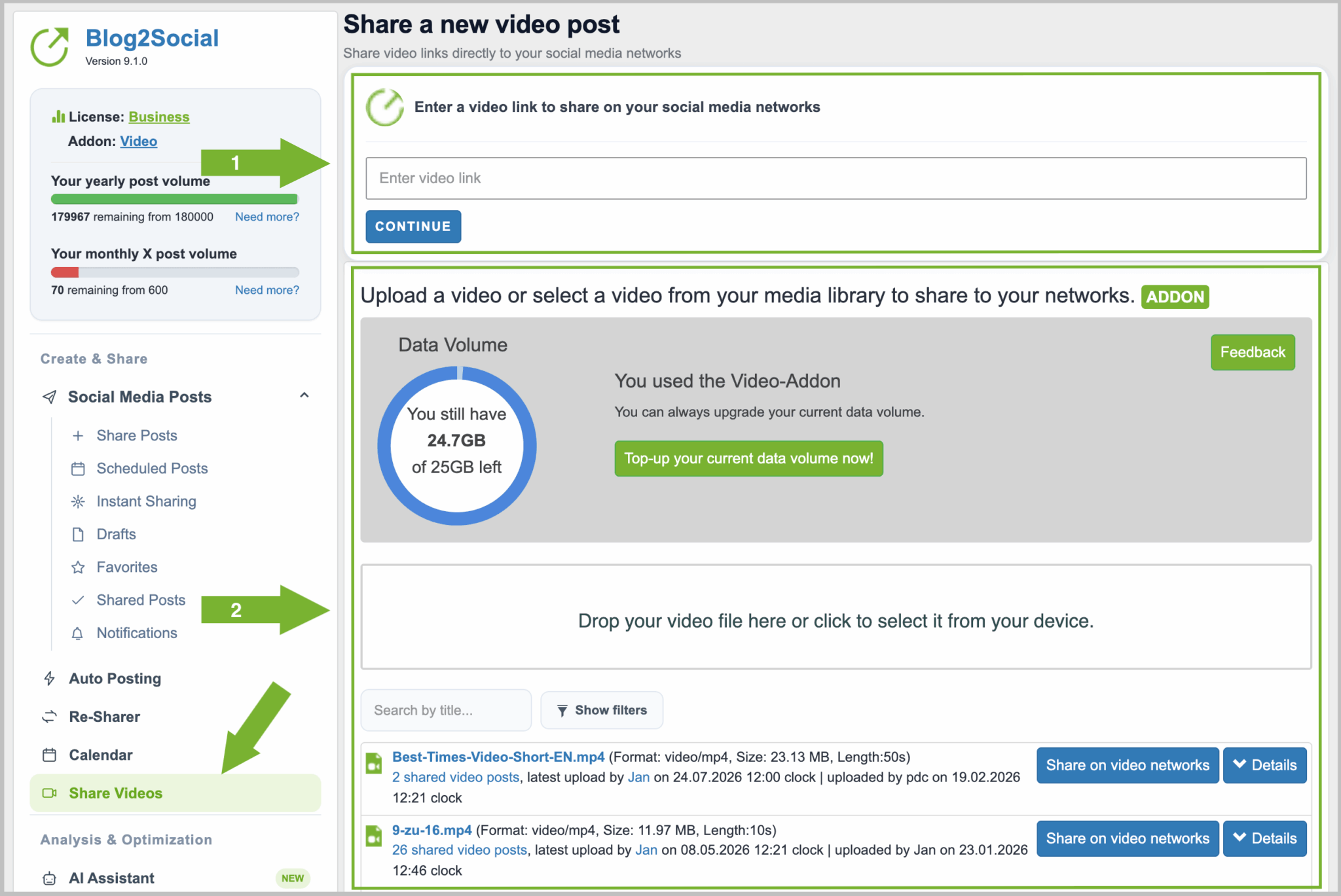The image size is (1341, 896).
Task: Click the file icon of Best-Times-Video-Short-EN.mp4
Action: point(374,763)
